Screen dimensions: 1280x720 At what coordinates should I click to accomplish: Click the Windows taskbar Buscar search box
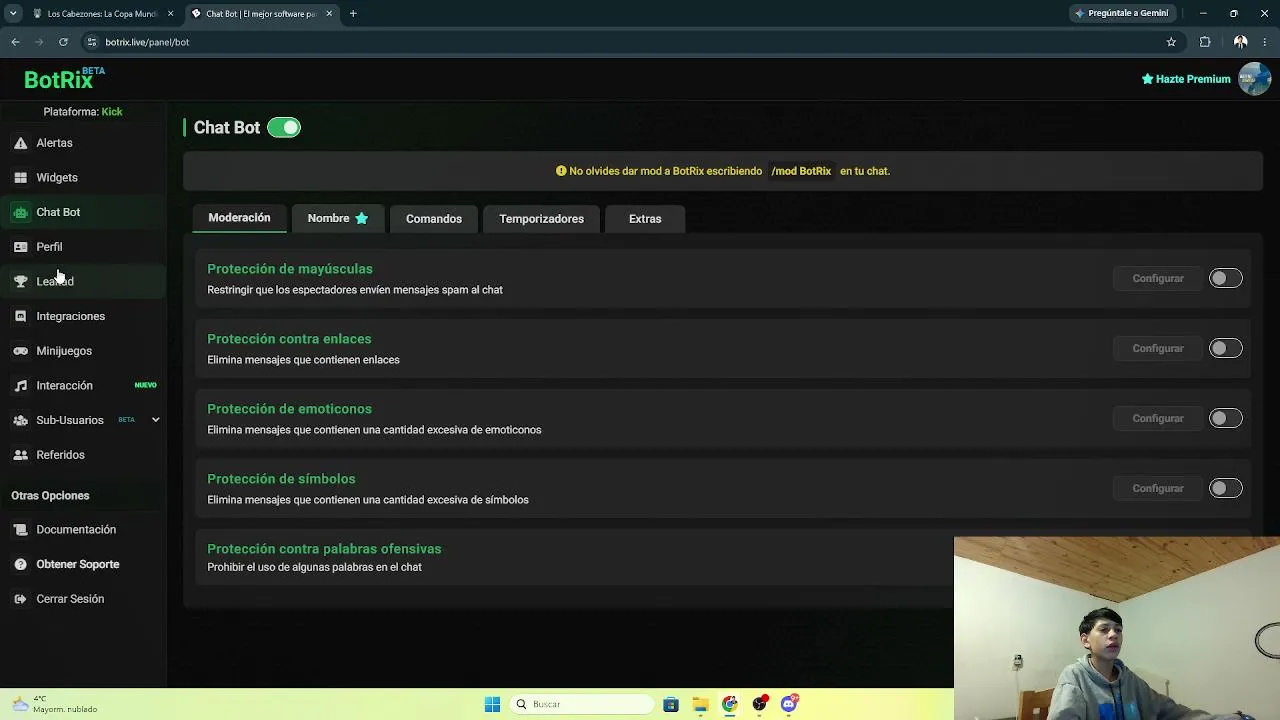coord(582,704)
